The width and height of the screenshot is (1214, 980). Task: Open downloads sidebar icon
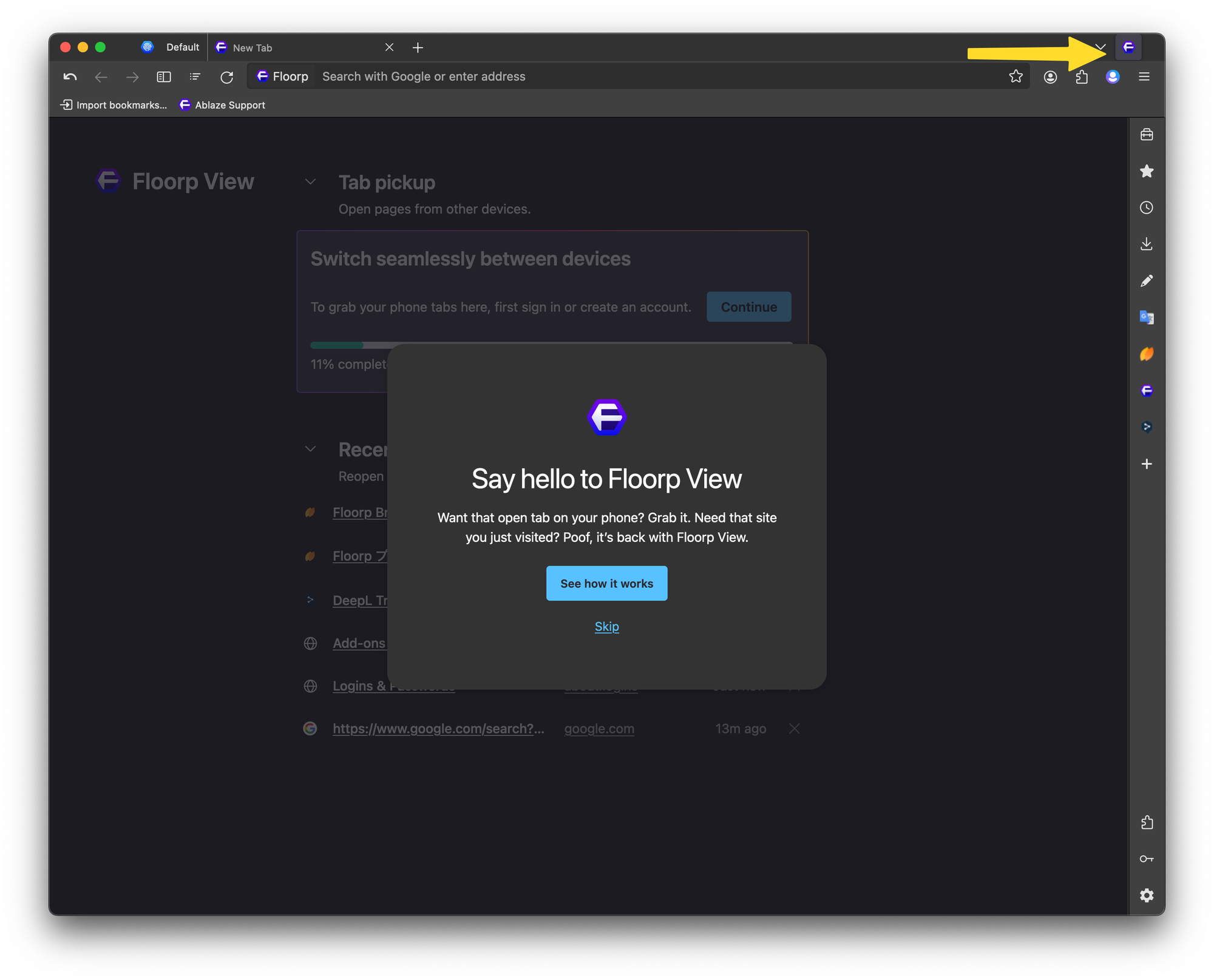(x=1147, y=244)
